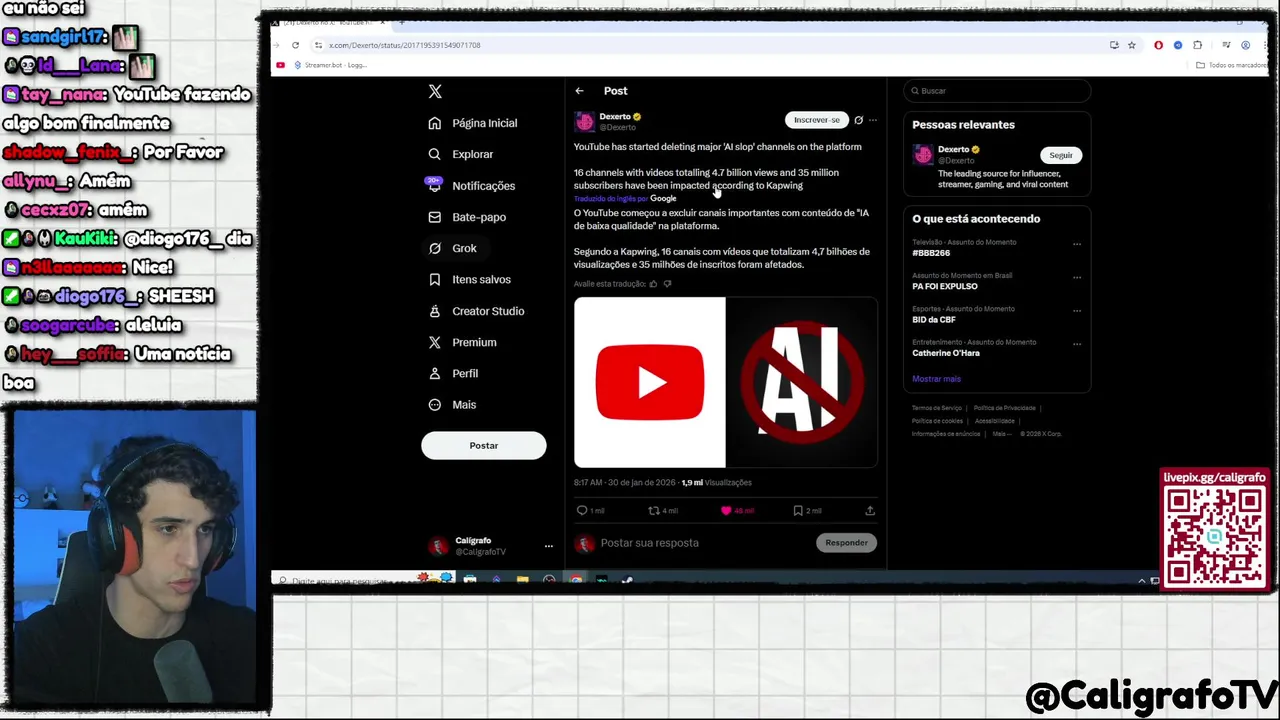The width and height of the screenshot is (1280, 720).
Task: Give thumbs down to the translation
Action: [667, 284]
